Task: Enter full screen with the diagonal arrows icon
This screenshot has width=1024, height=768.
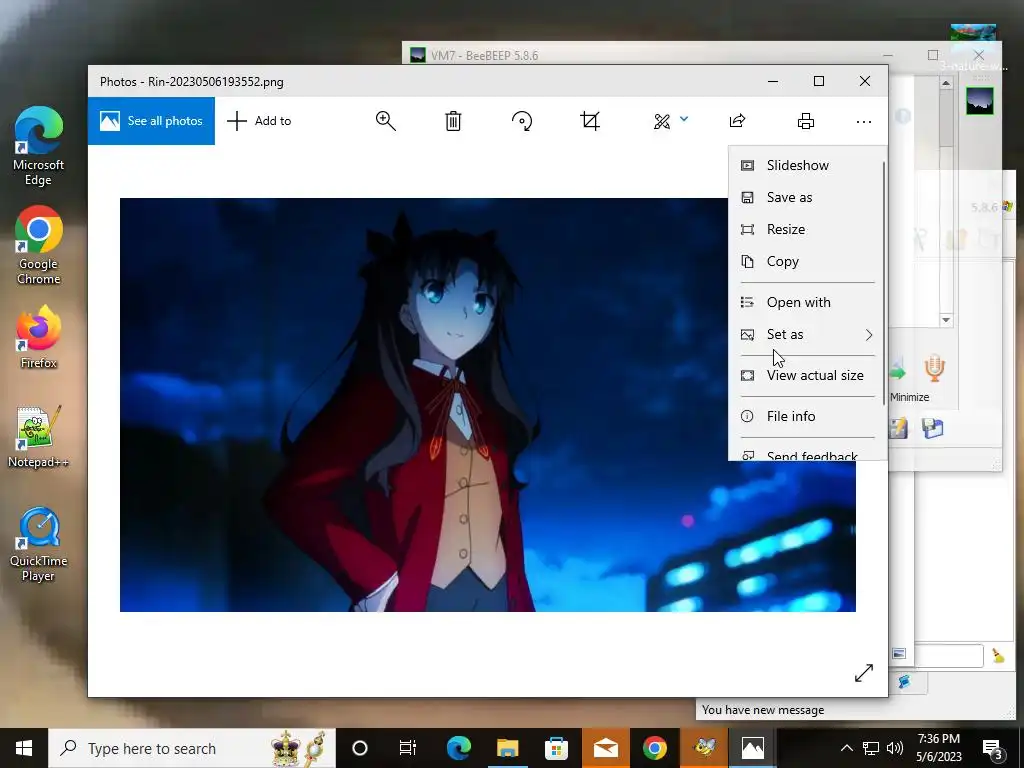Action: click(x=863, y=673)
